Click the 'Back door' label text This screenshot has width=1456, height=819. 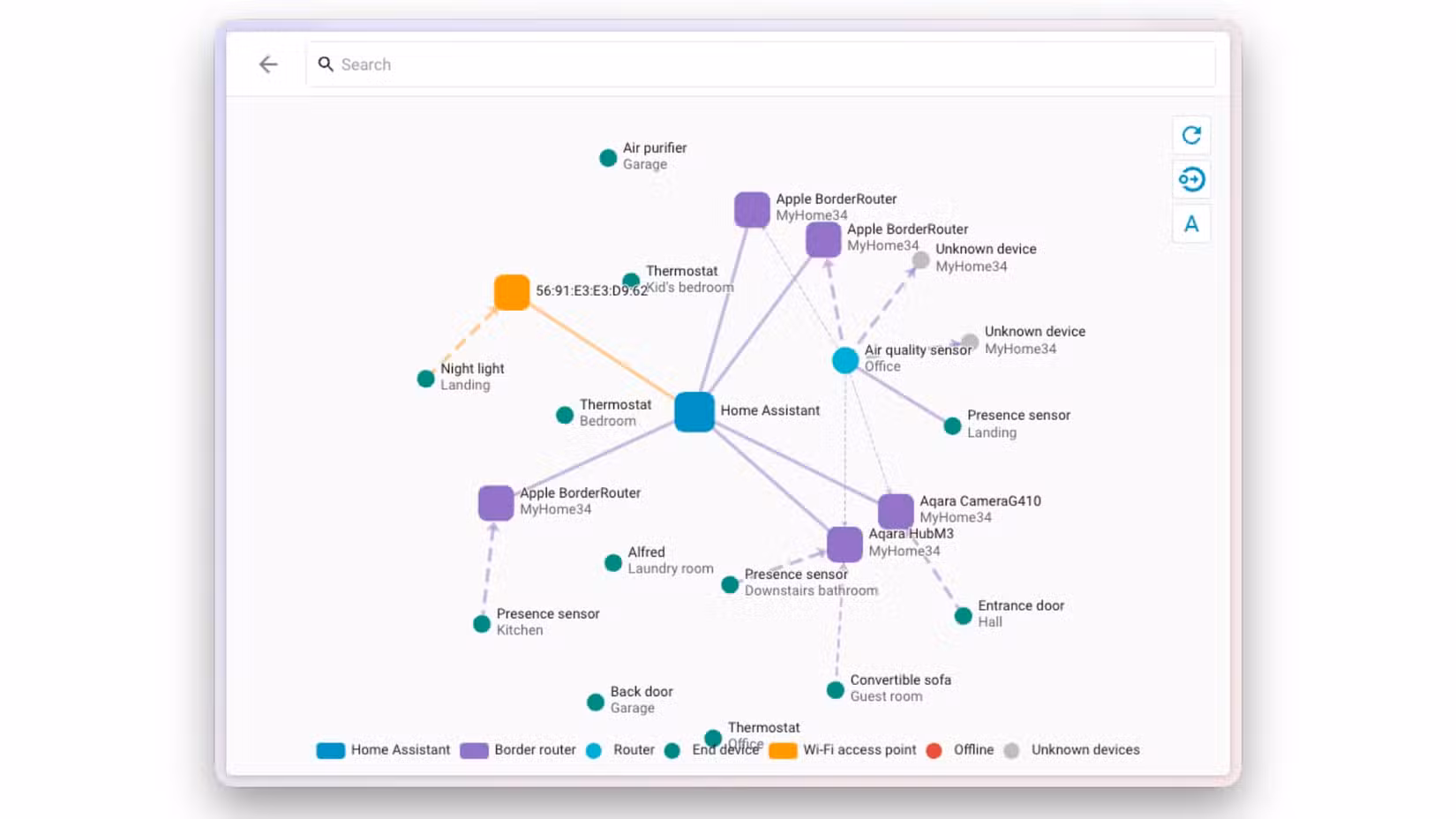(642, 691)
